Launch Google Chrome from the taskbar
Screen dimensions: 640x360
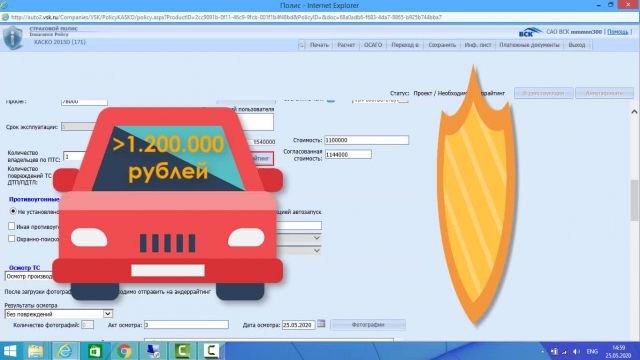[124, 351]
